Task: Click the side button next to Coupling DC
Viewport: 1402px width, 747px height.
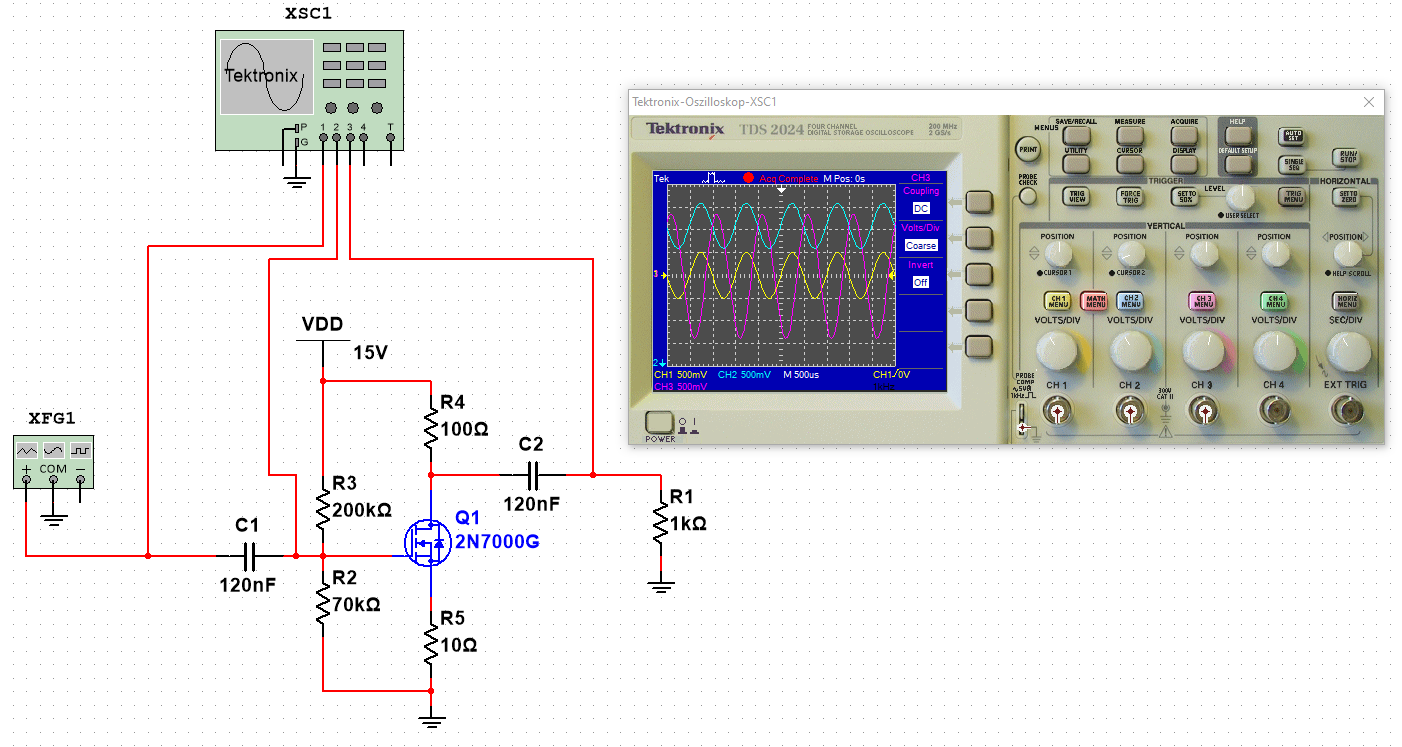Action: [979, 203]
